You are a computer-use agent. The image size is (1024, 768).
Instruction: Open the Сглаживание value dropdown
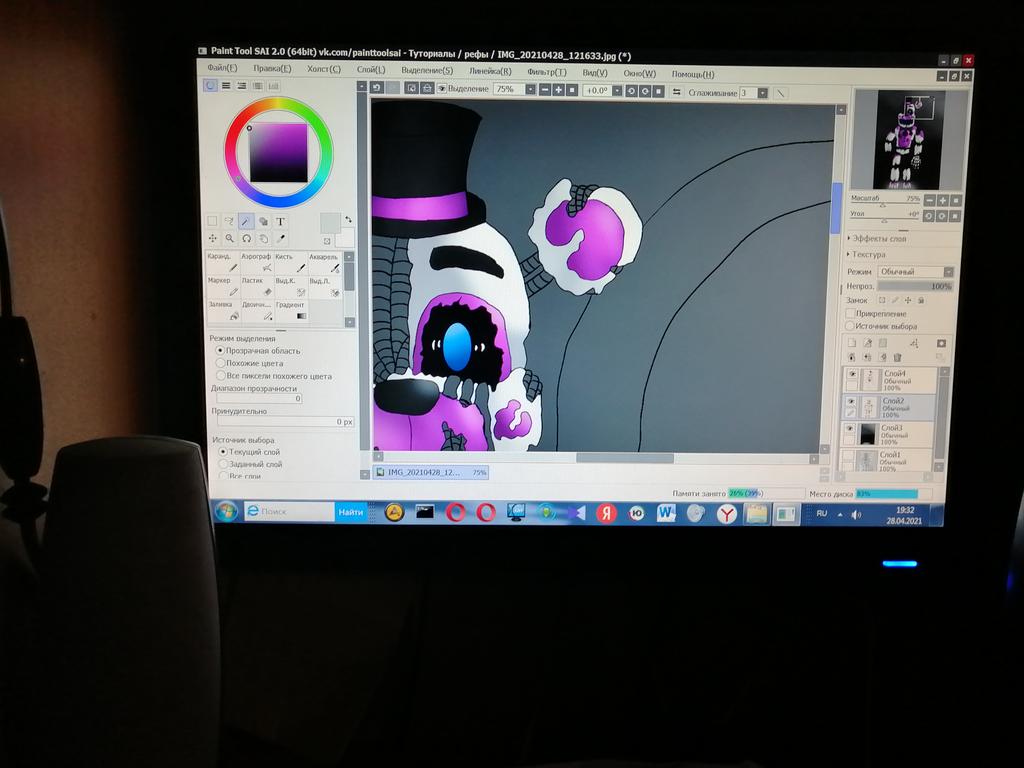(762, 93)
